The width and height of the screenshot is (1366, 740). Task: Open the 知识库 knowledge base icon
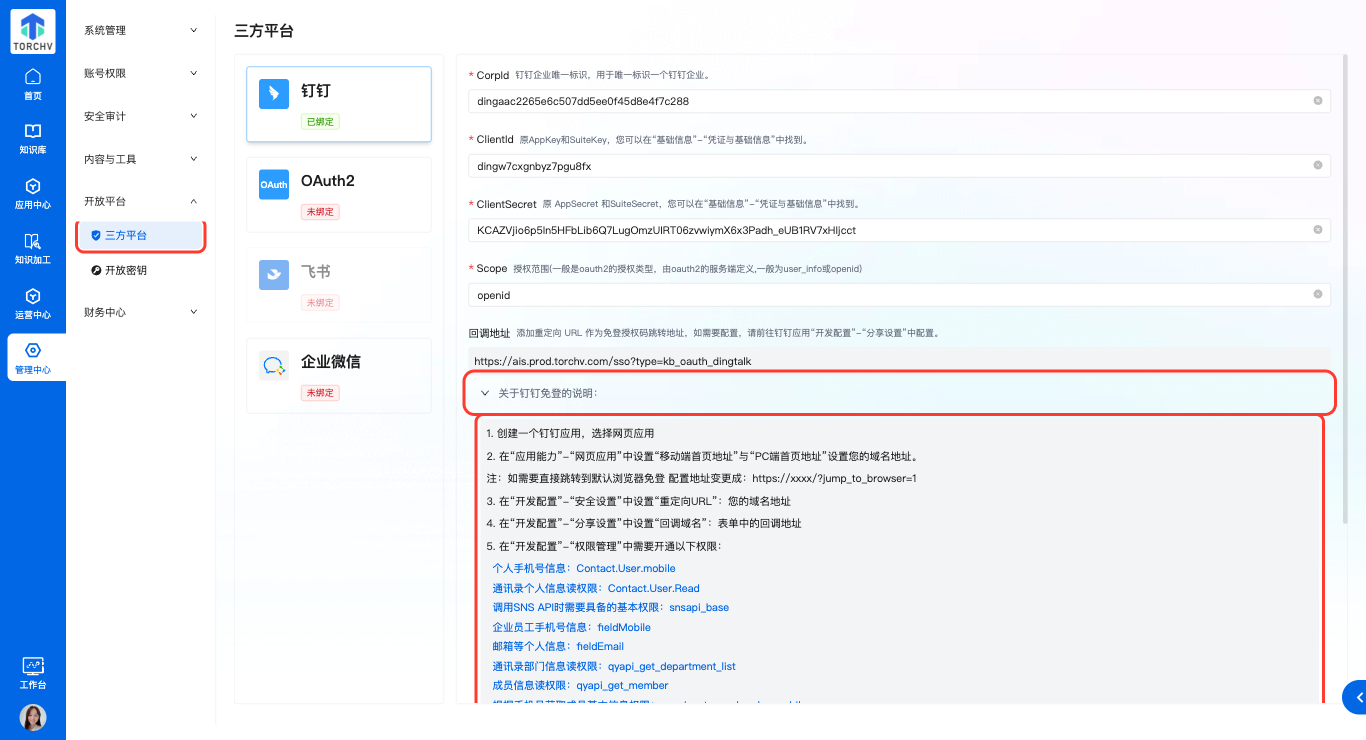[33, 139]
